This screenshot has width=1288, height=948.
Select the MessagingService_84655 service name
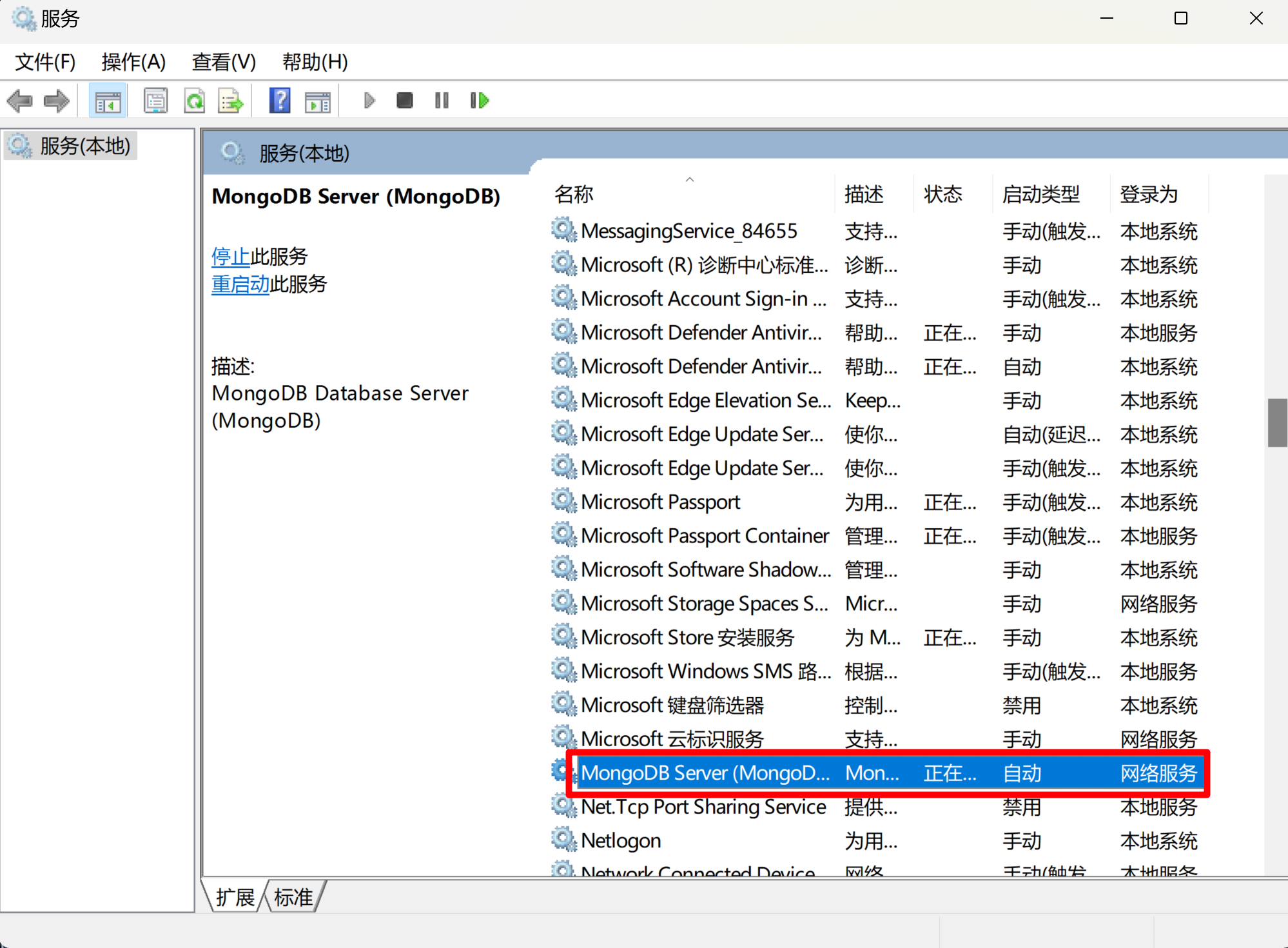688,231
